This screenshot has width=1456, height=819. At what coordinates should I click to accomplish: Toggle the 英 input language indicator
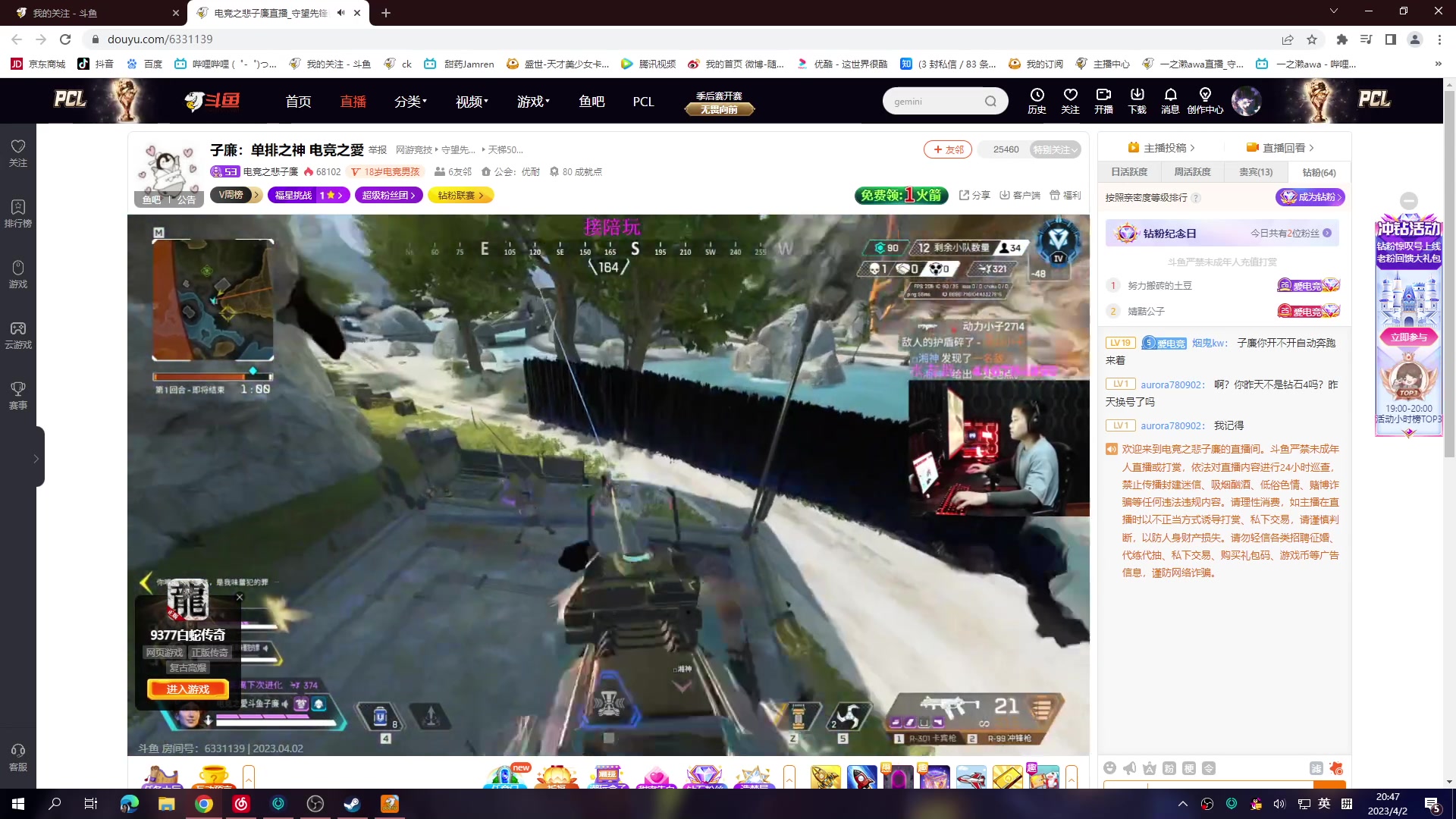[1324, 804]
